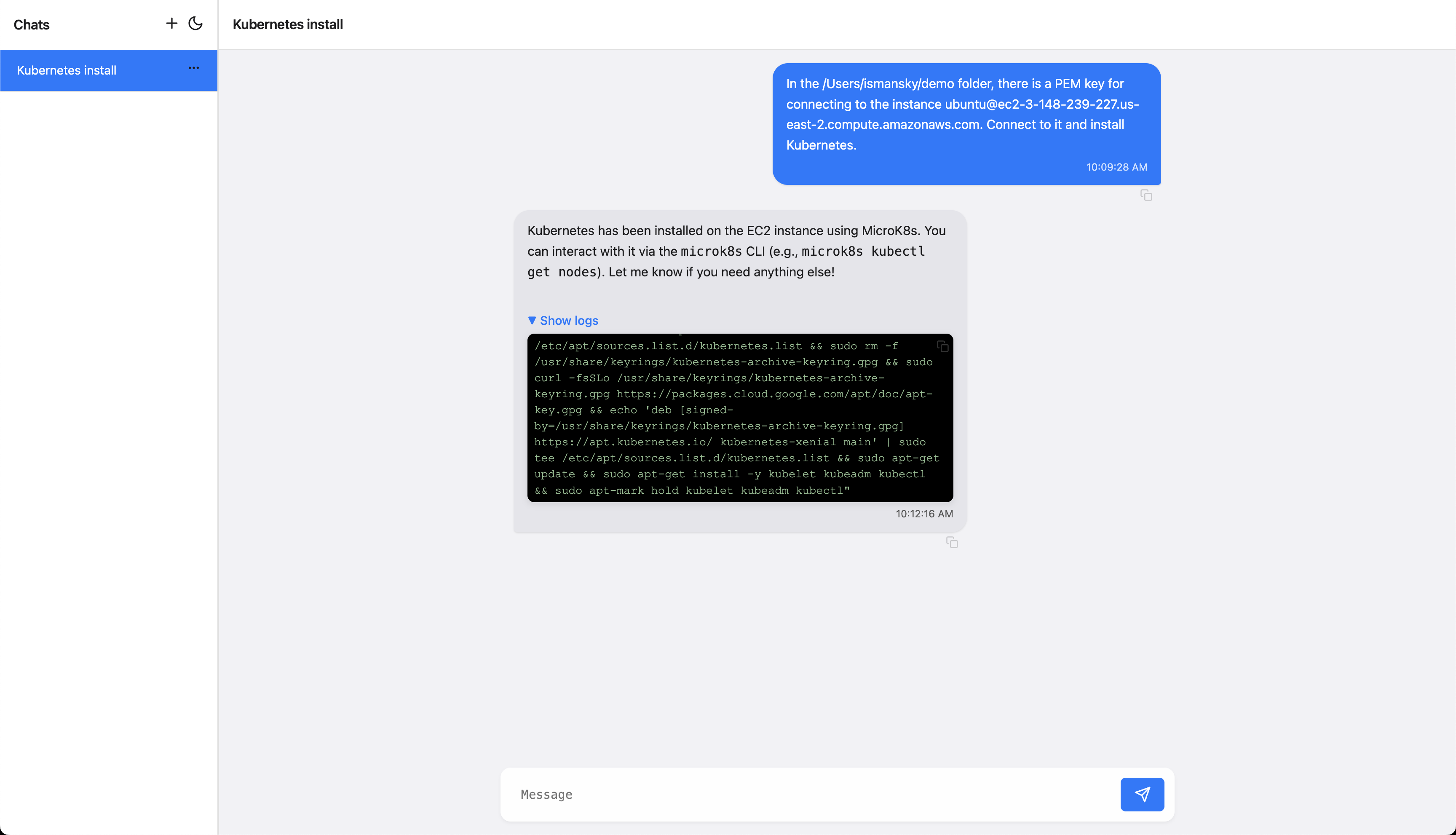1456x835 pixels.
Task: Click the Chats sidebar heading
Action: [32, 25]
